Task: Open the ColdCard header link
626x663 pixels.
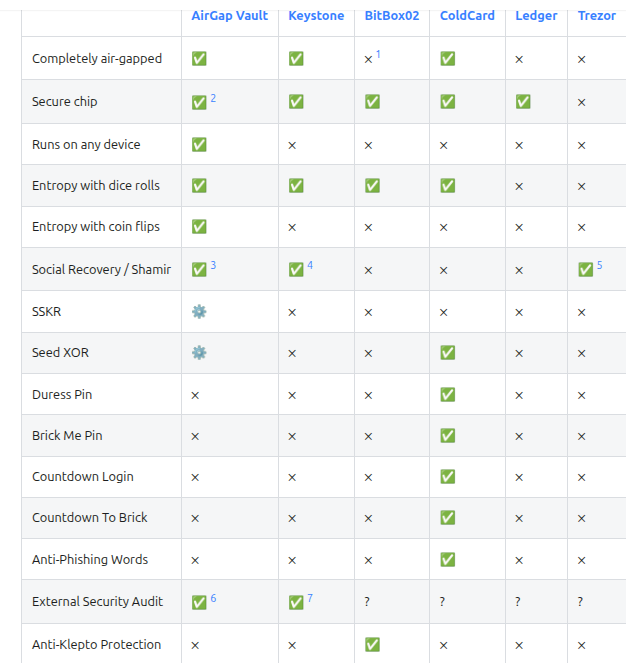Action: (467, 16)
